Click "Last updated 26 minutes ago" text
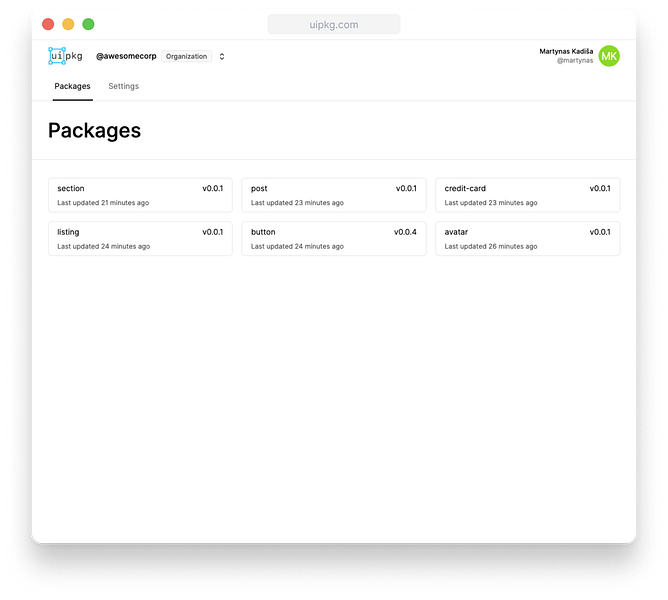668x600 pixels. 491,246
